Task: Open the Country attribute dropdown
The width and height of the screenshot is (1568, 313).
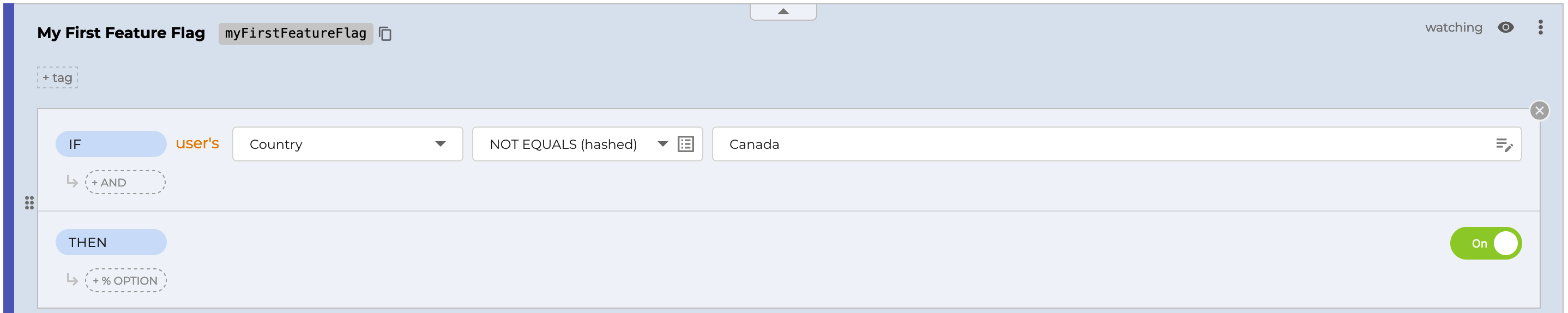Action: (347, 145)
